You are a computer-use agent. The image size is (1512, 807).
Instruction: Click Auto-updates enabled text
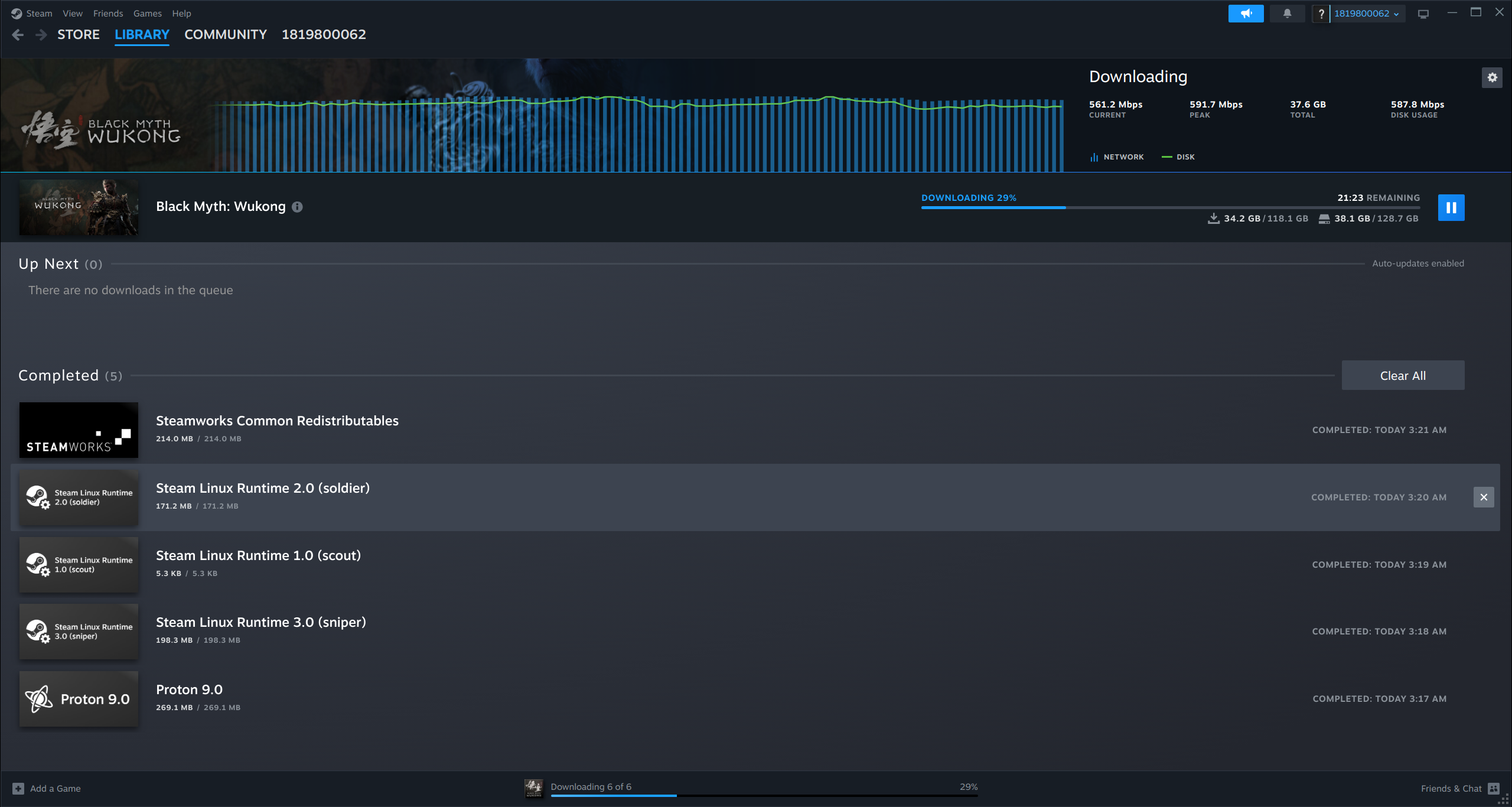click(x=1418, y=263)
